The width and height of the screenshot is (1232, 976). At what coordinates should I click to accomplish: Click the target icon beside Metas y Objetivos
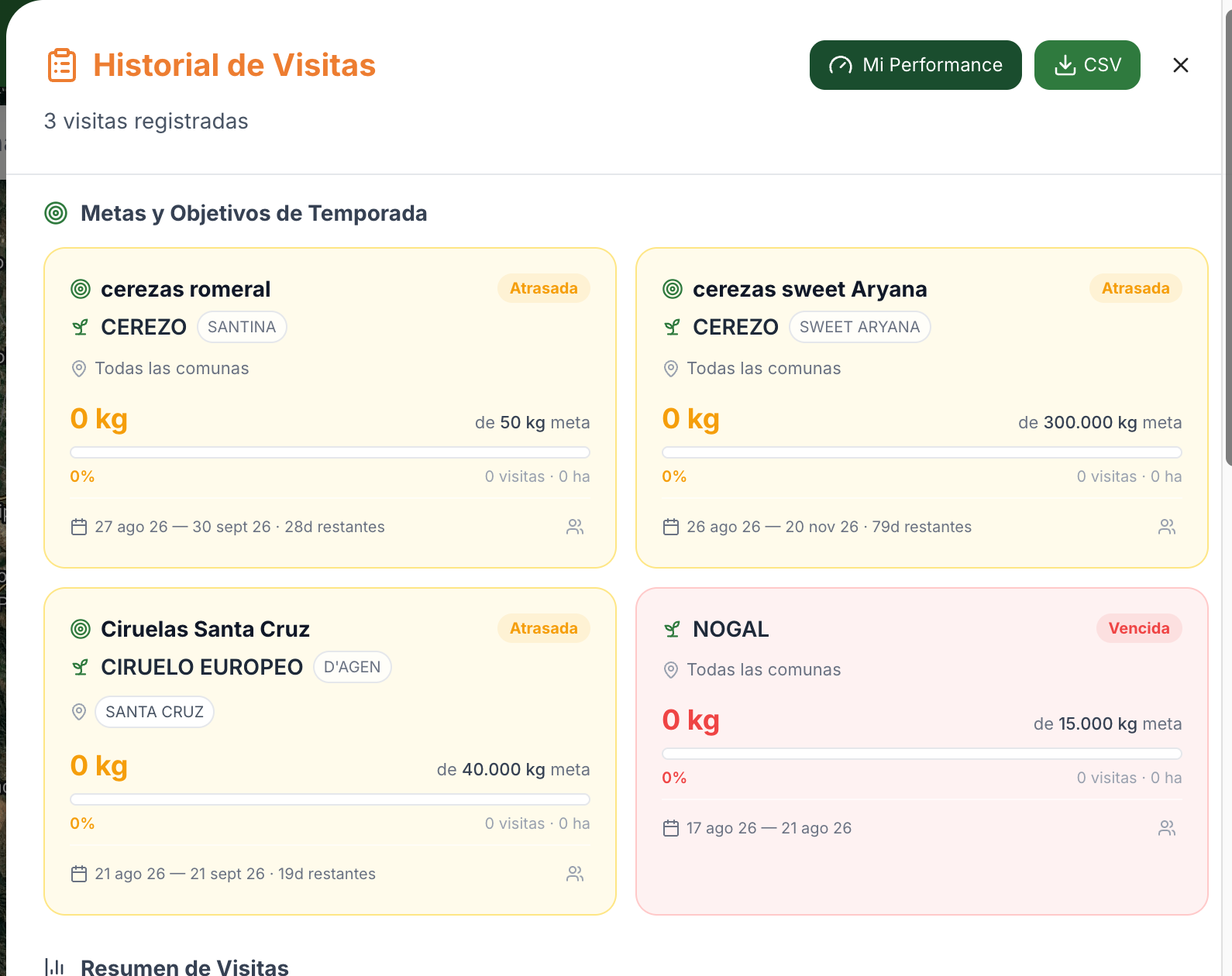pos(56,213)
